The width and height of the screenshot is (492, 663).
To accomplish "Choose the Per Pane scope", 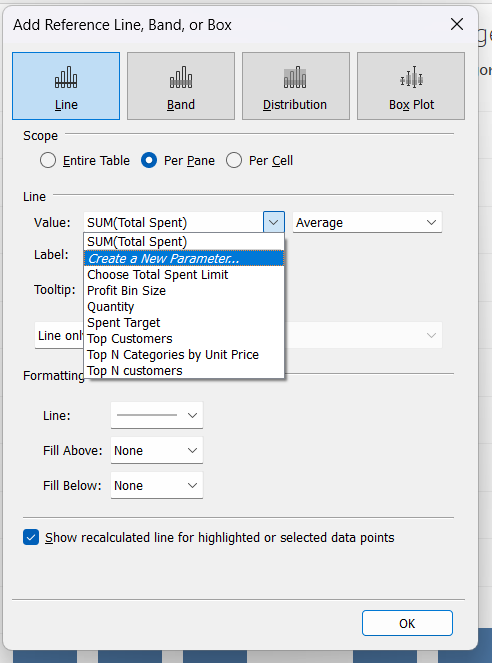I will [x=178, y=161].
